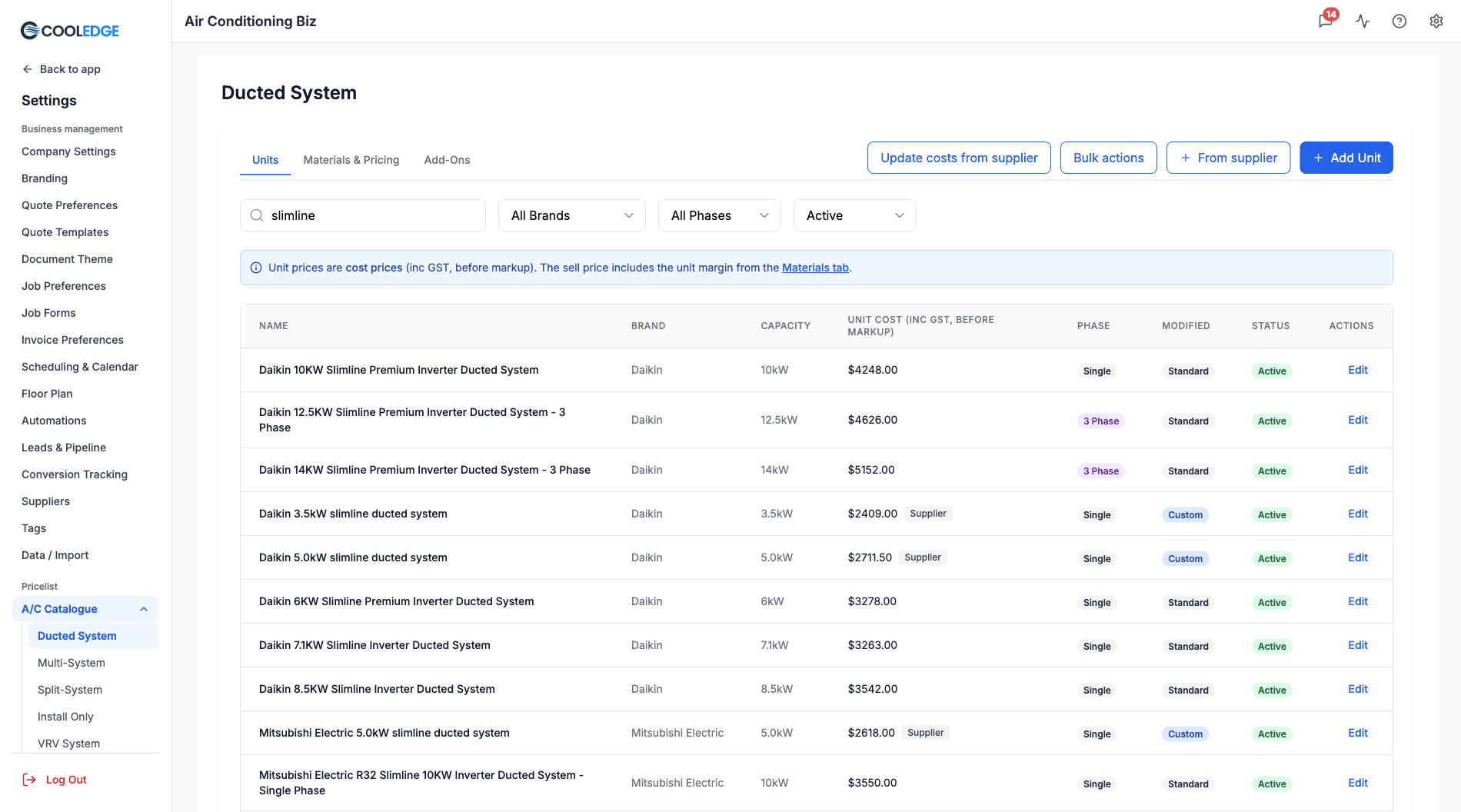Select Multi-System catalogue item
The image size is (1461, 812).
[72, 663]
